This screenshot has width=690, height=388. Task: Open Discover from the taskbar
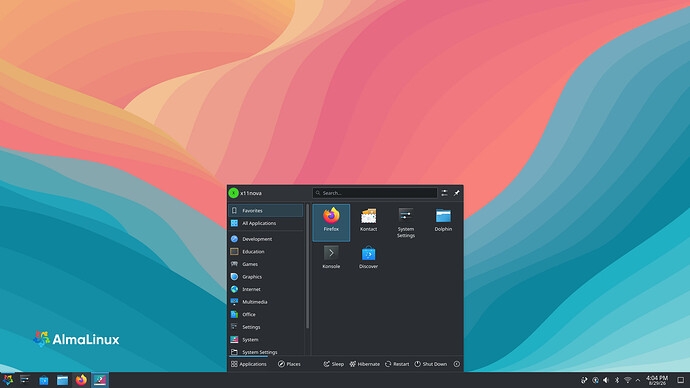(x=44, y=380)
